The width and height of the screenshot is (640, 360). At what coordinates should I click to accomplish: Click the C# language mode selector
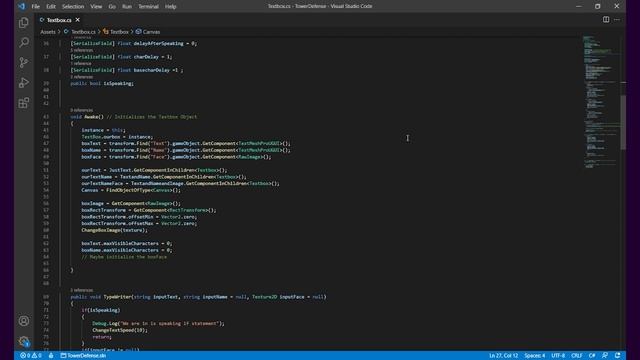click(592, 356)
